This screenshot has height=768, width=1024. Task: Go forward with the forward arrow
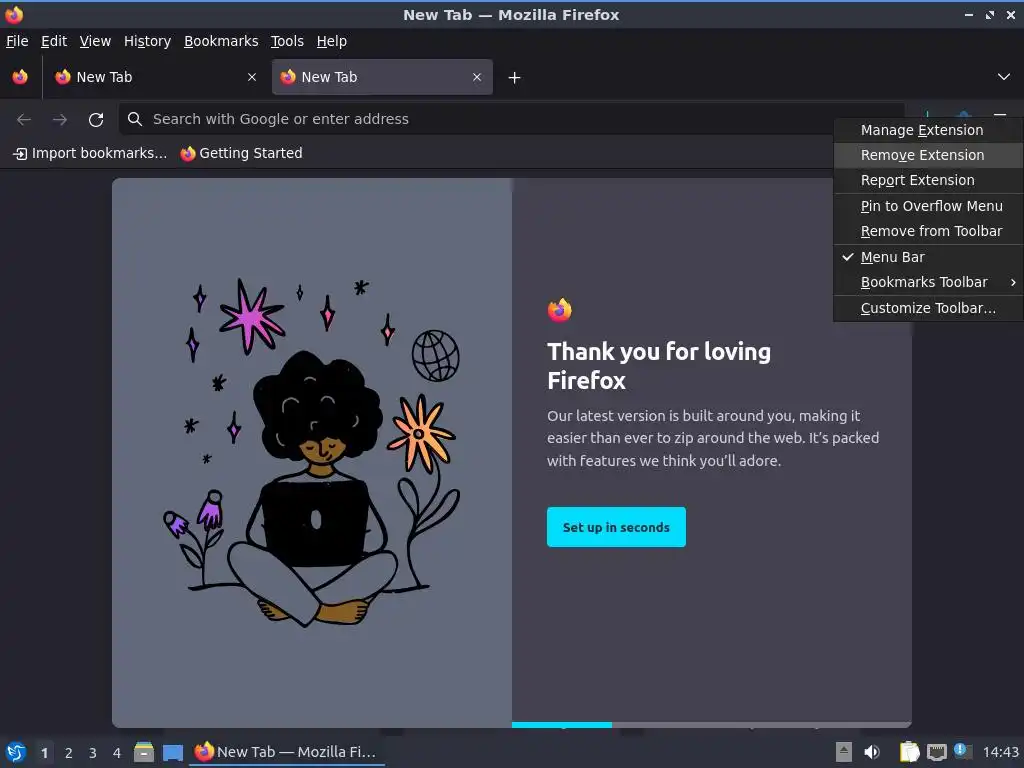(x=60, y=120)
